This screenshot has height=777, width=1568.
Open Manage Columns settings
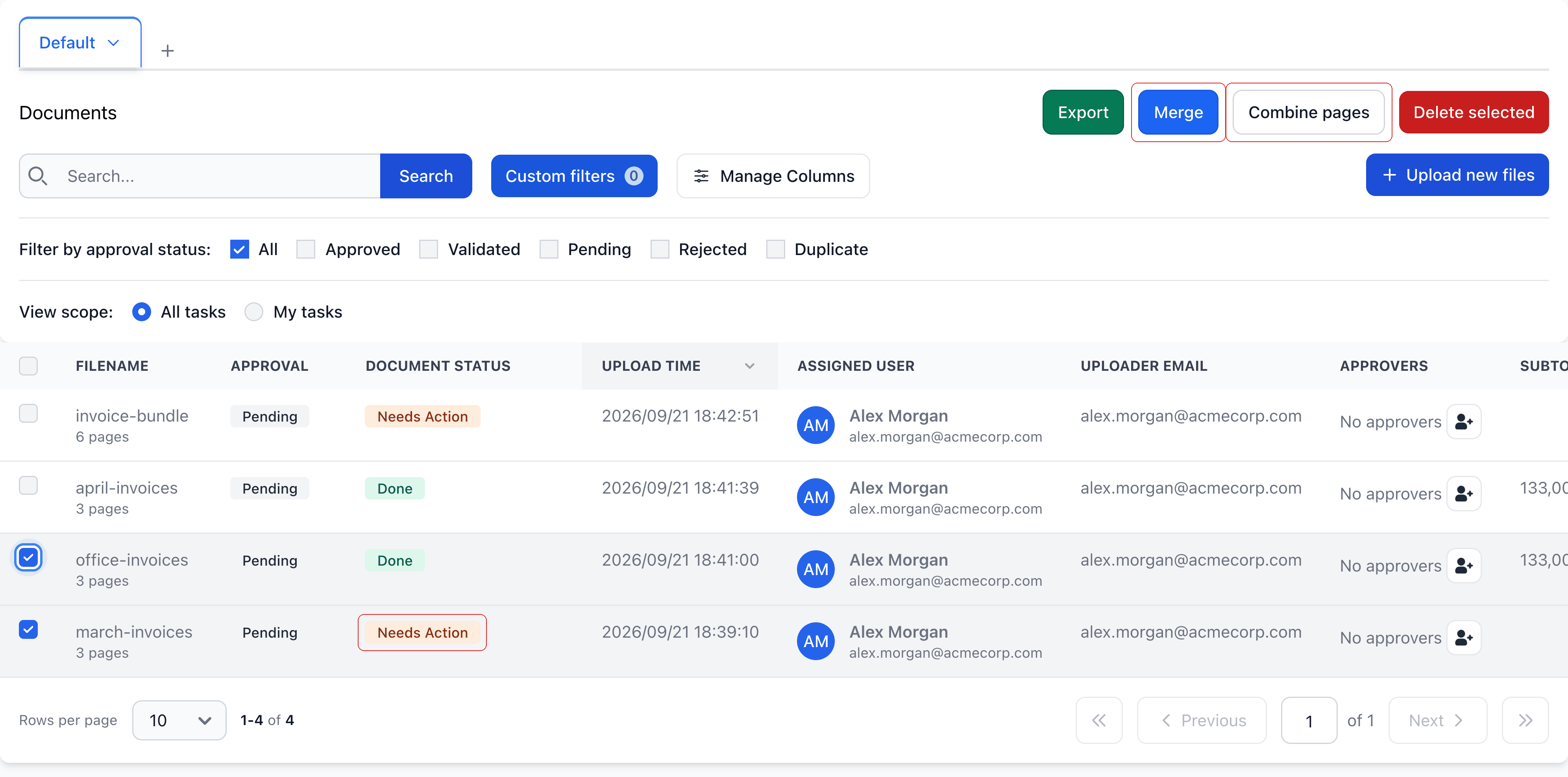pos(773,176)
